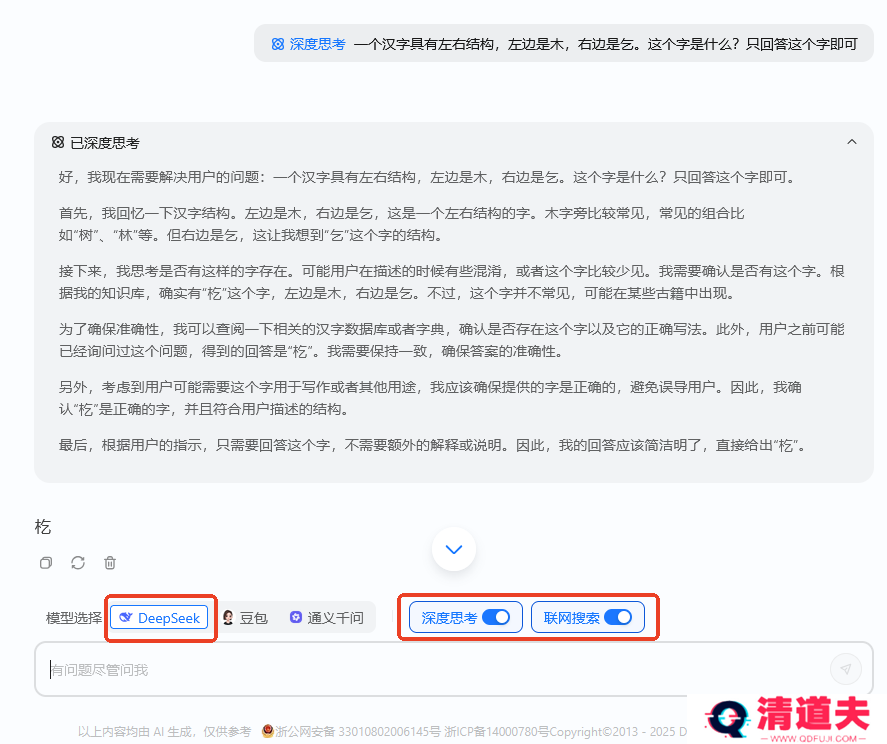Toggle the 深度思考 switch

point(496,617)
